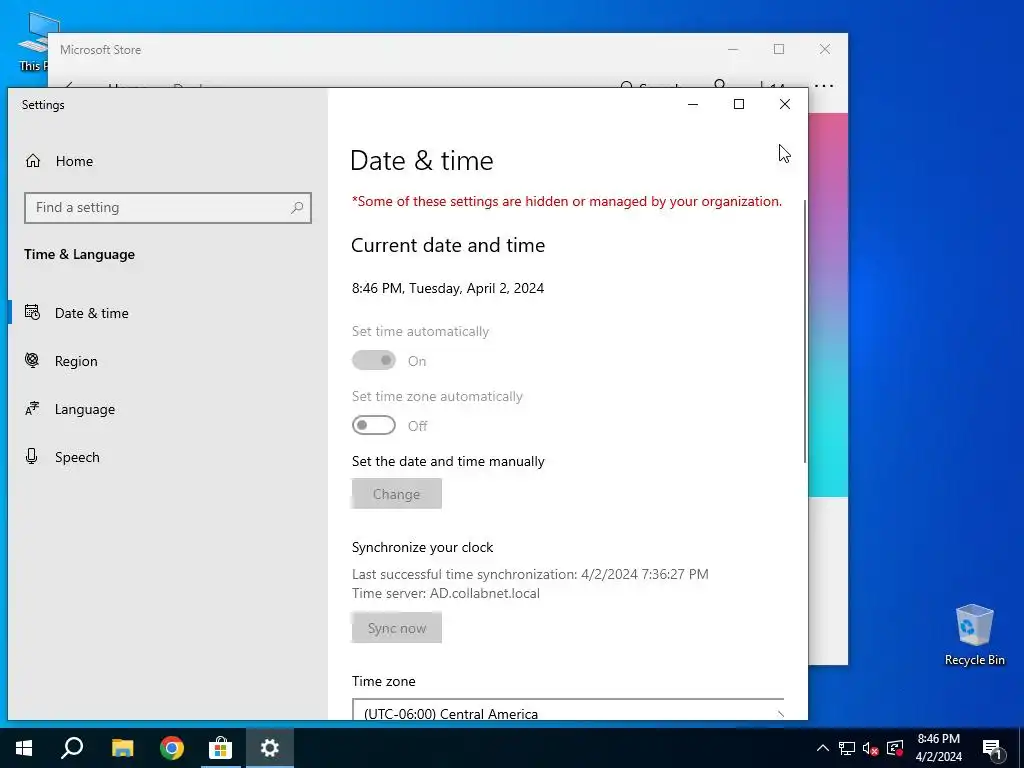Screen dimensions: 1024x768
Task: Open the Windows Start menu
Action: tap(24, 748)
